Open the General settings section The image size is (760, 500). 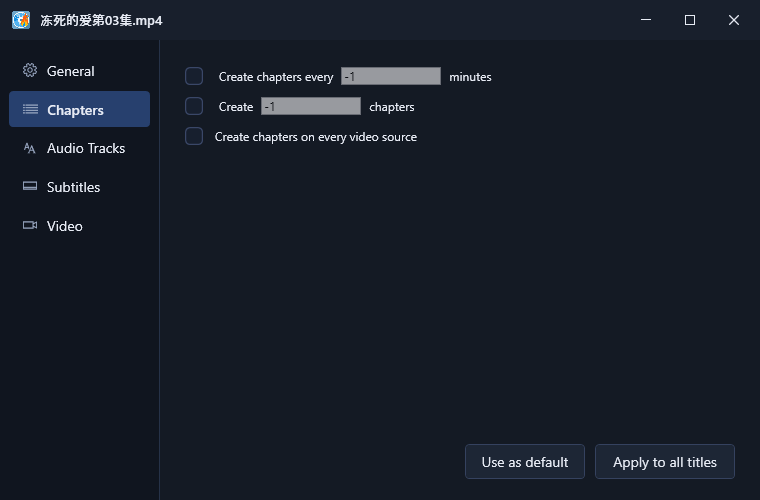point(79,71)
